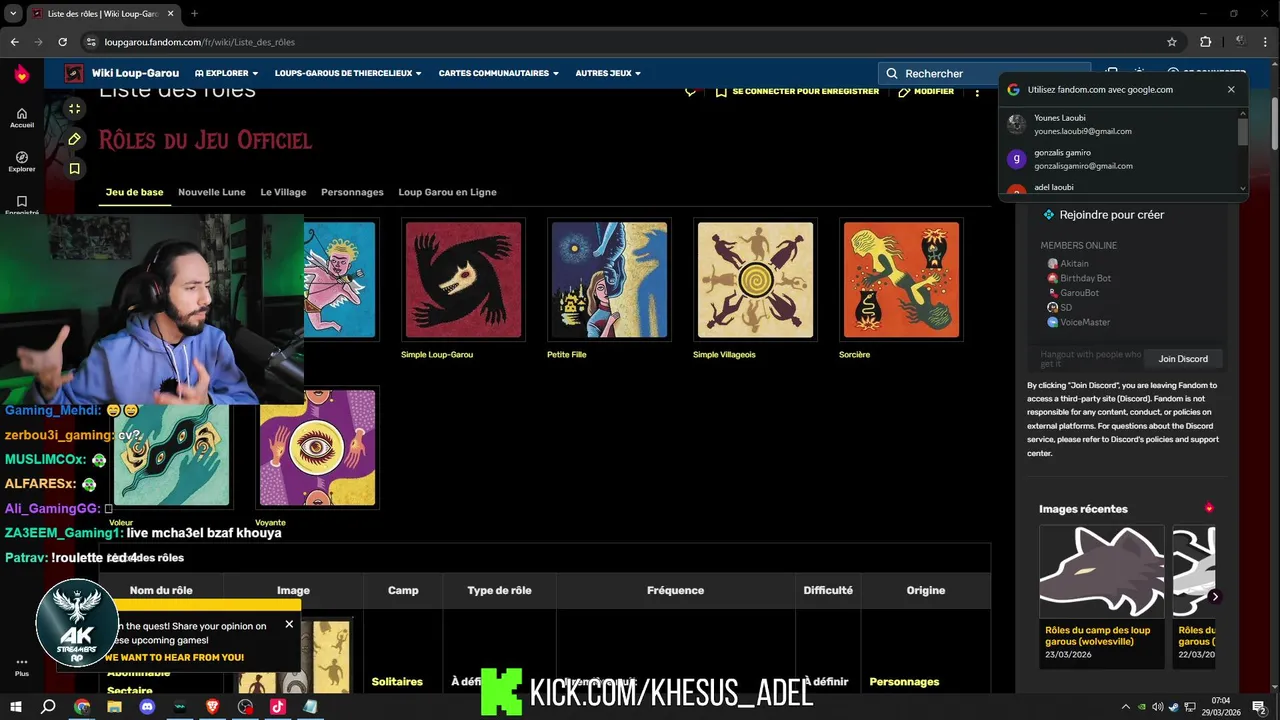
Task: Bookmark this page with the star icon
Action: pos(1172,42)
